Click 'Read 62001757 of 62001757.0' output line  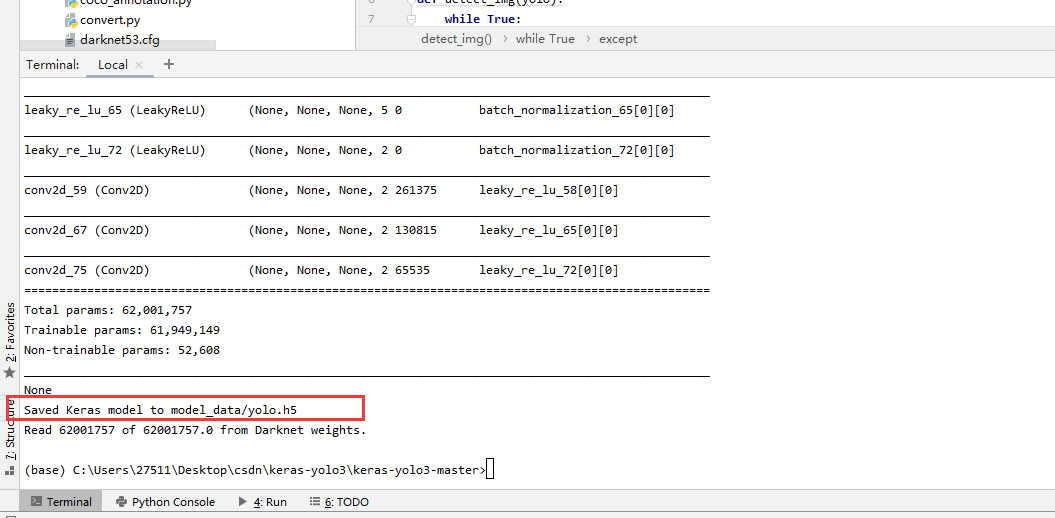click(195, 430)
